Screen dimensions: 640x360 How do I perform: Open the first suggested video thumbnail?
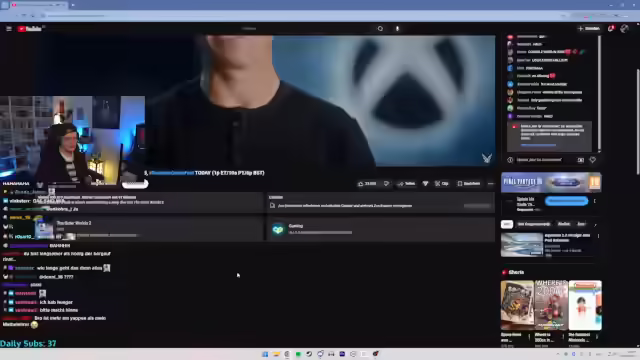click(x=522, y=244)
